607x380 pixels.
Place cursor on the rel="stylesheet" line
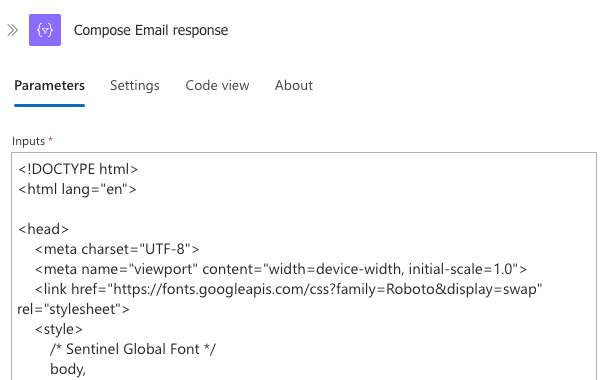(x=74, y=310)
